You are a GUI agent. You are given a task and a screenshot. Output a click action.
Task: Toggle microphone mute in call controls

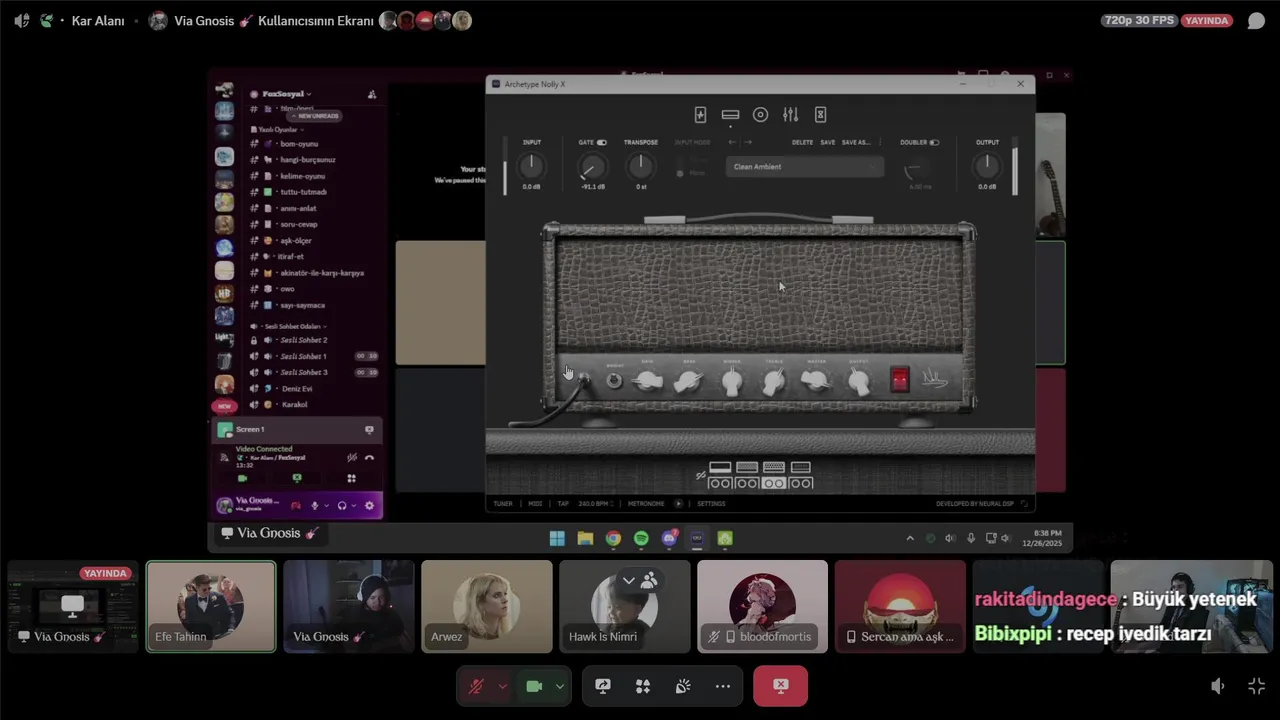(x=477, y=686)
